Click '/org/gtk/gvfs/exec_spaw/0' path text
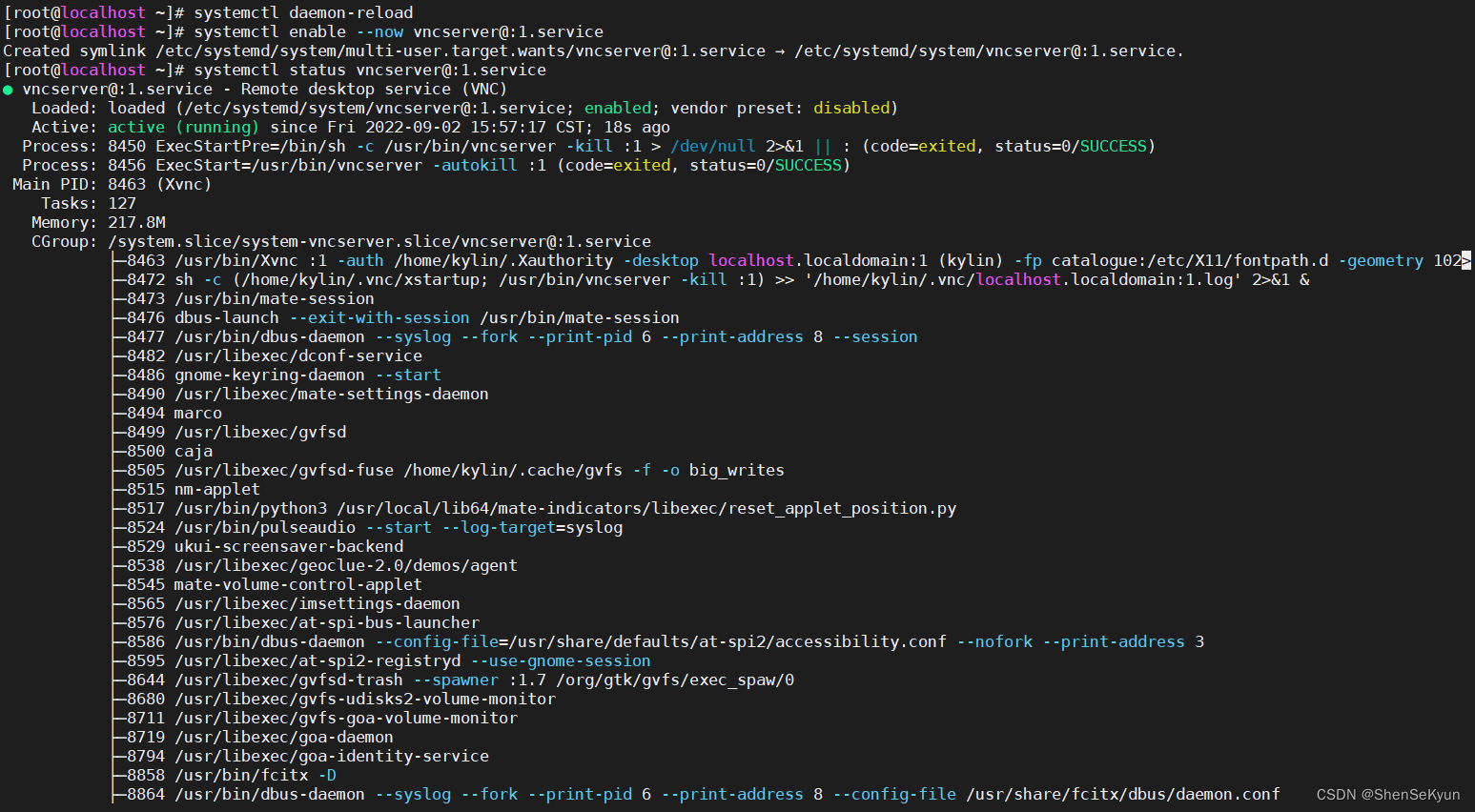Screen dimensions: 1475x812 tap(675, 680)
